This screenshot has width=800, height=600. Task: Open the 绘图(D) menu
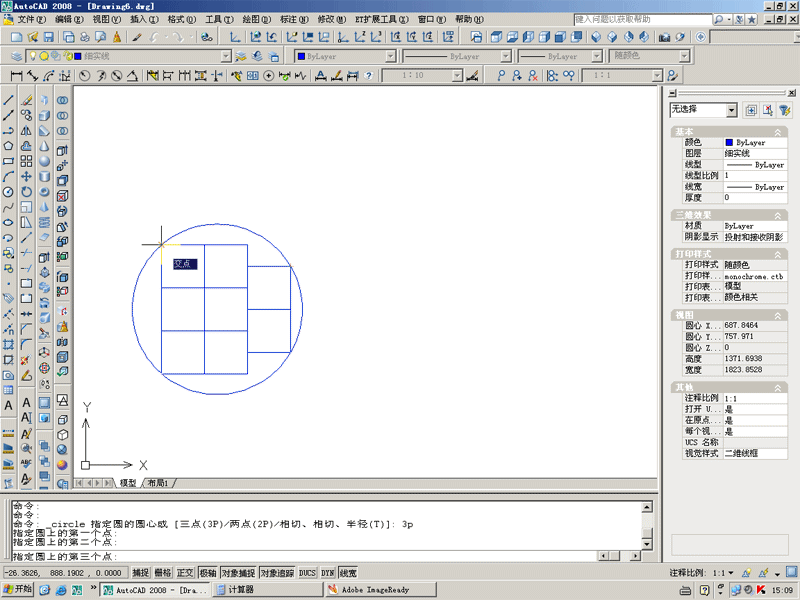coord(258,19)
